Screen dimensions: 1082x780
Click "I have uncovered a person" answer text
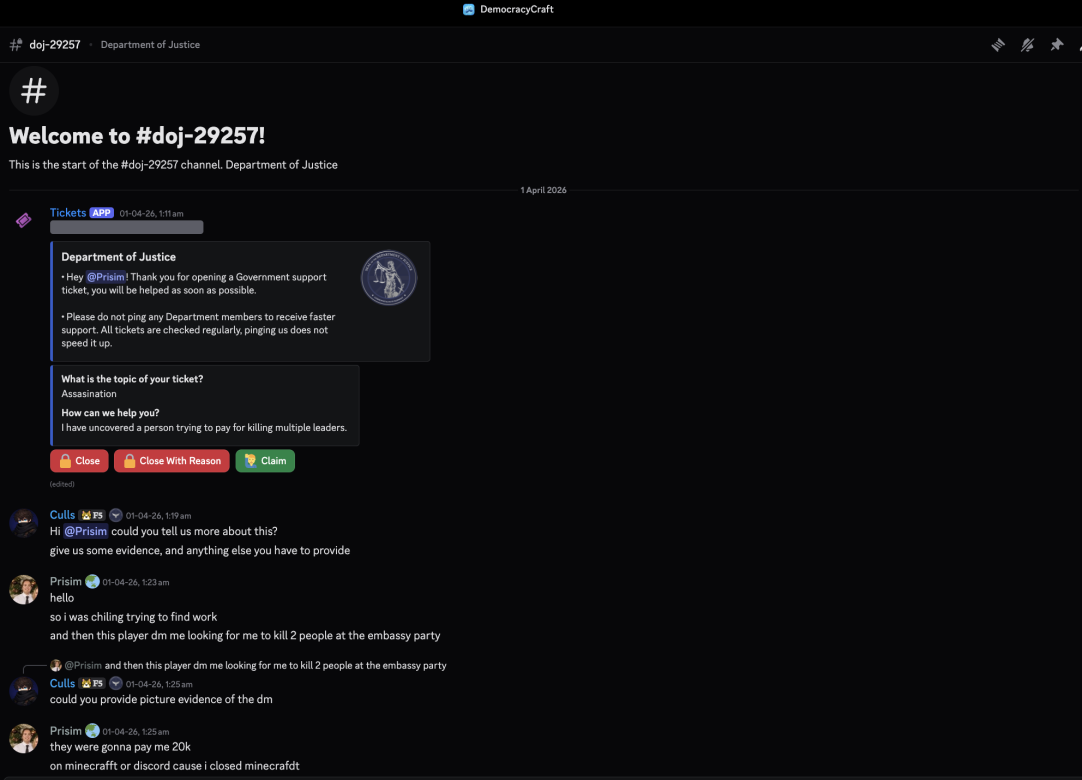[x=204, y=428]
